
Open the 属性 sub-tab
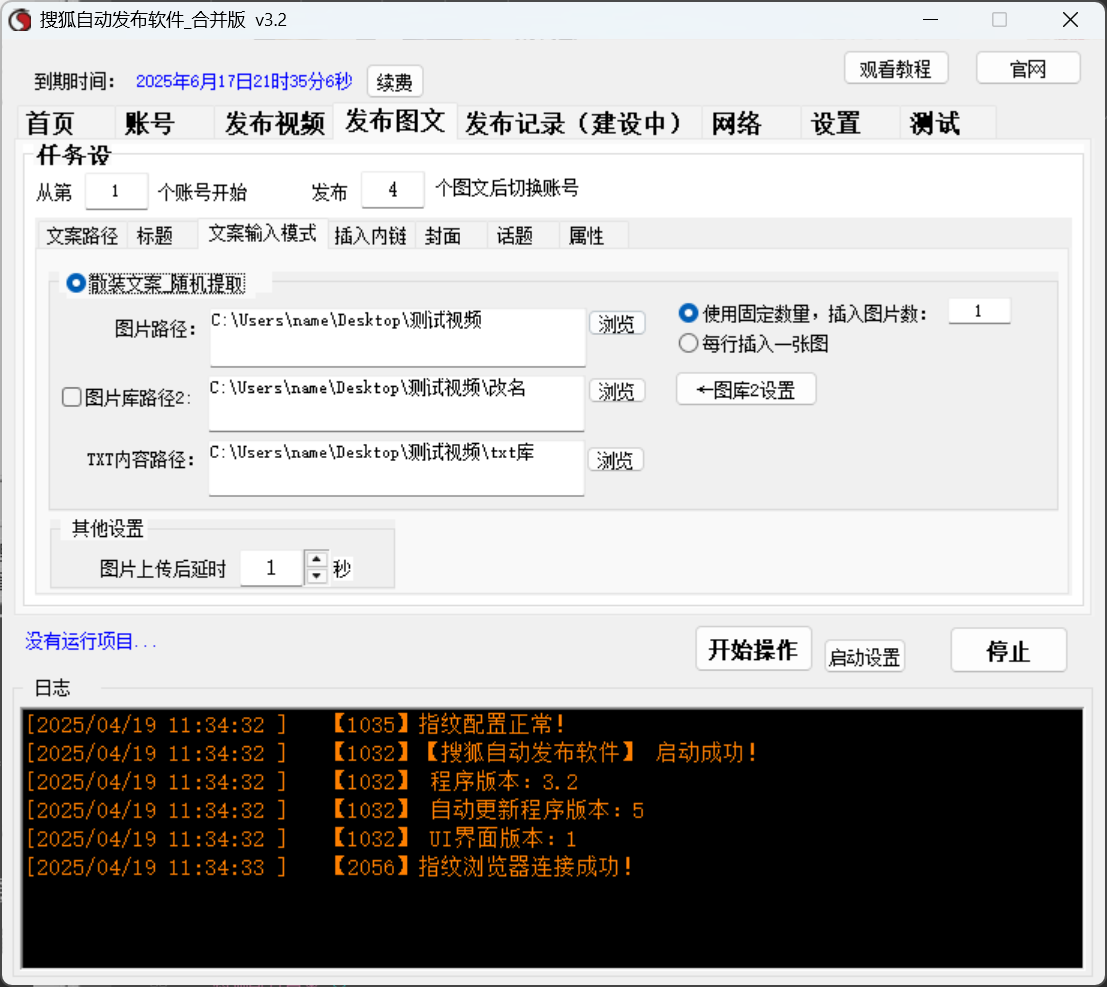tap(593, 235)
